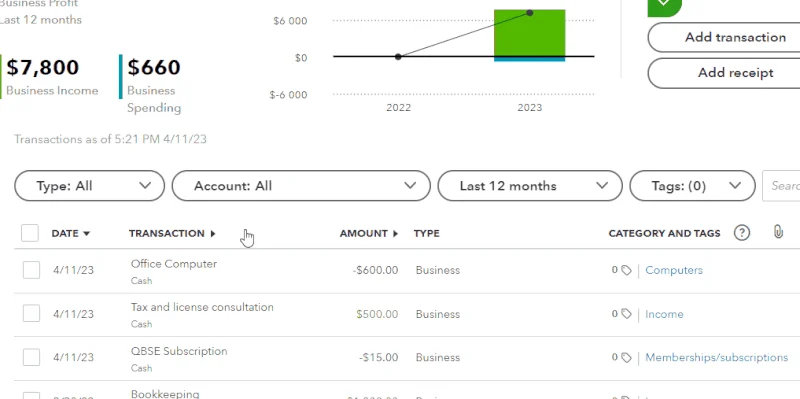
Task: Open the Income category link for Tax consultation
Action: pyautogui.click(x=664, y=314)
